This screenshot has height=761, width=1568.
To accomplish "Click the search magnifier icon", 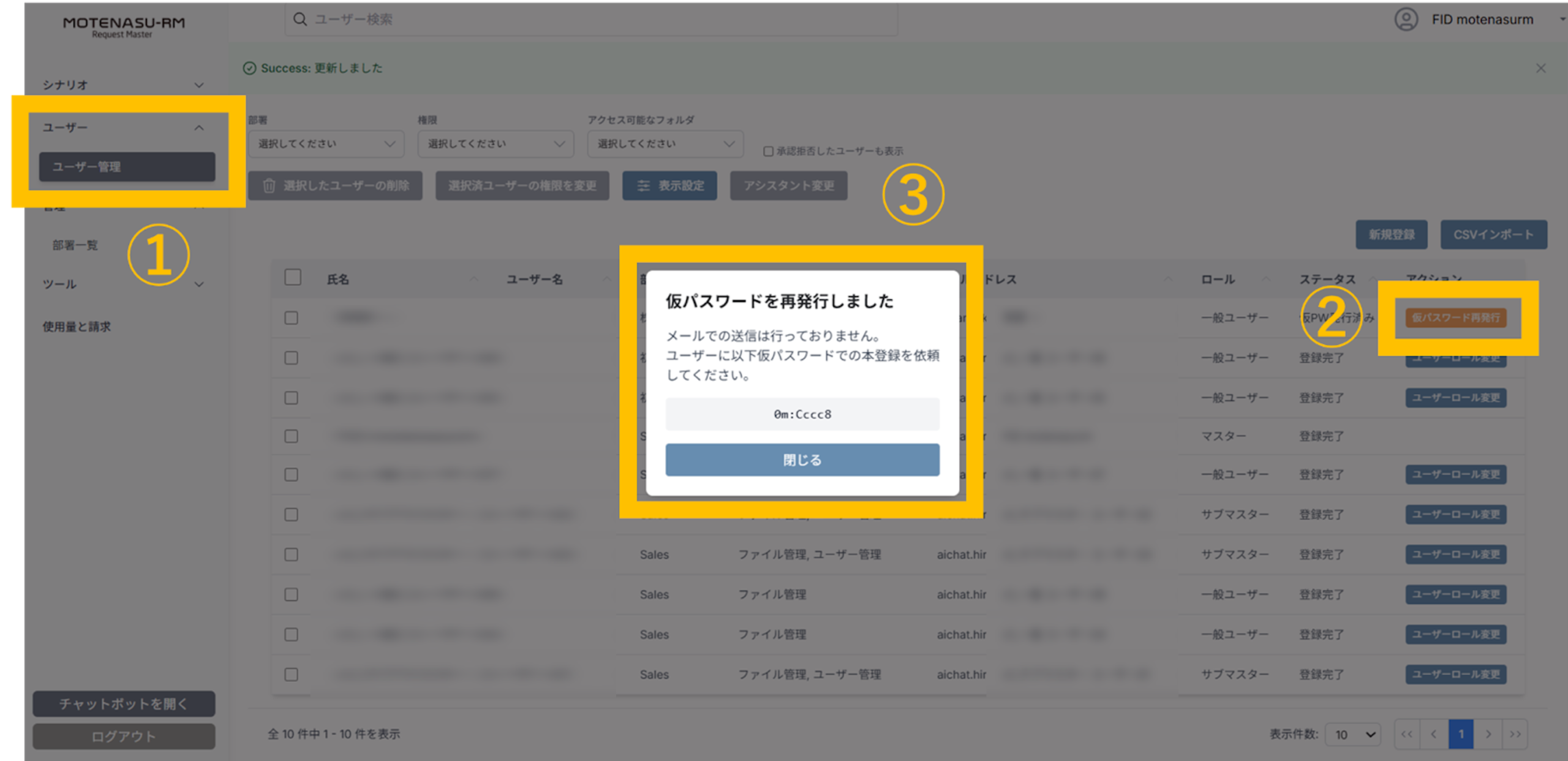I will (x=300, y=19).
